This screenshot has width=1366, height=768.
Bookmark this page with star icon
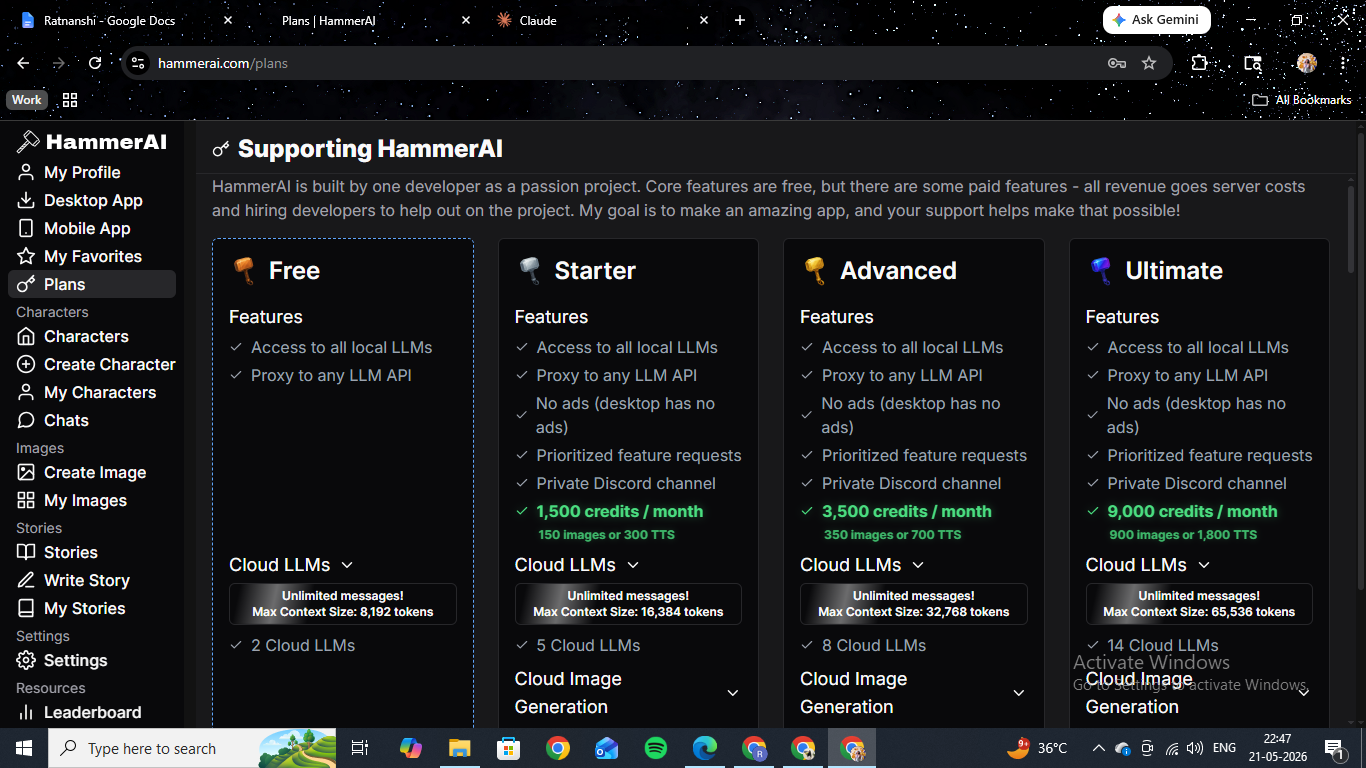(1149, 63)
